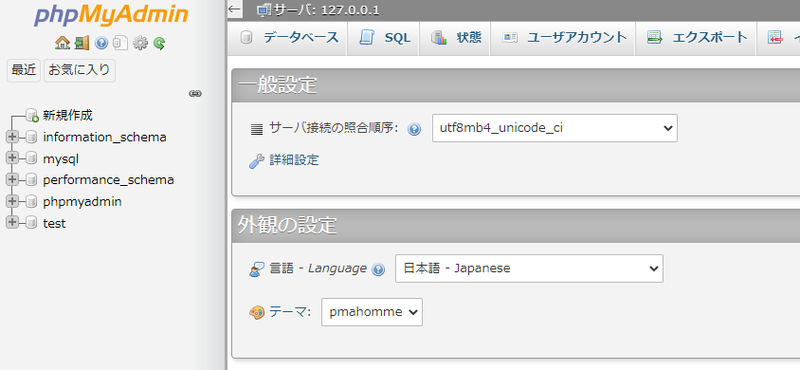Open phpMyAdmin documentation help icon in sidebar
Viewport: 800px width, 370px height.
pos(101,43)
